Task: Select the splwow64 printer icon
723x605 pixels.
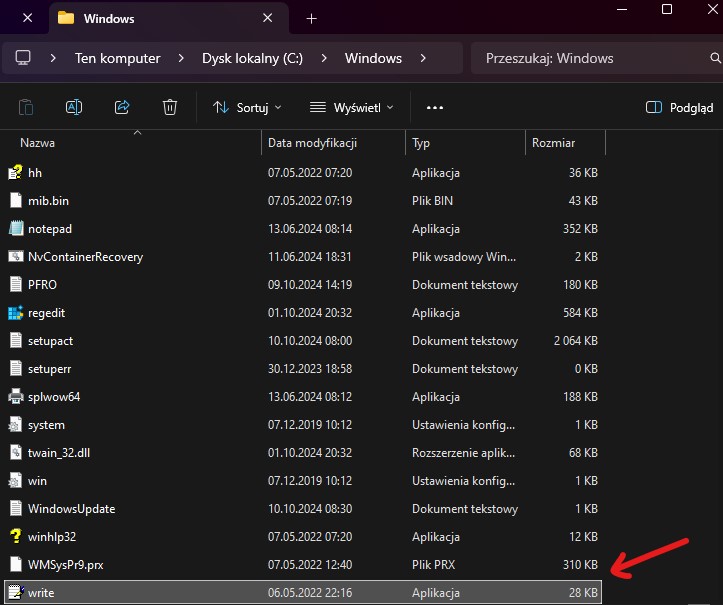Action: point(16,397)
